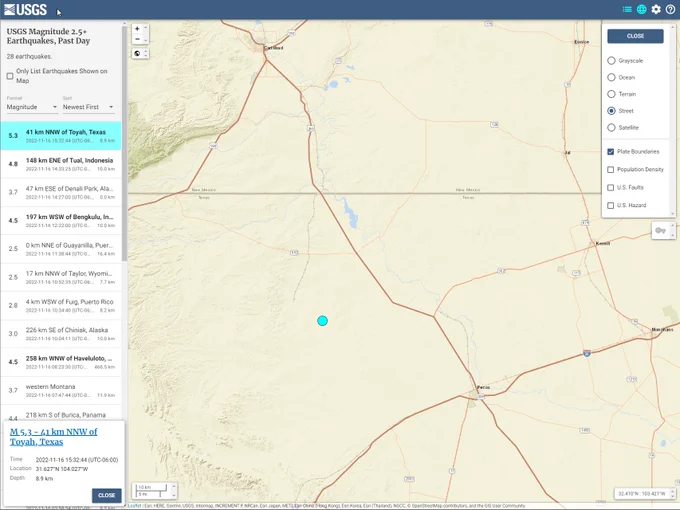The height and width of the screenshot is (510, 680).
Task: Click the Monahans city label on the map
Action: tap(662, 330)
